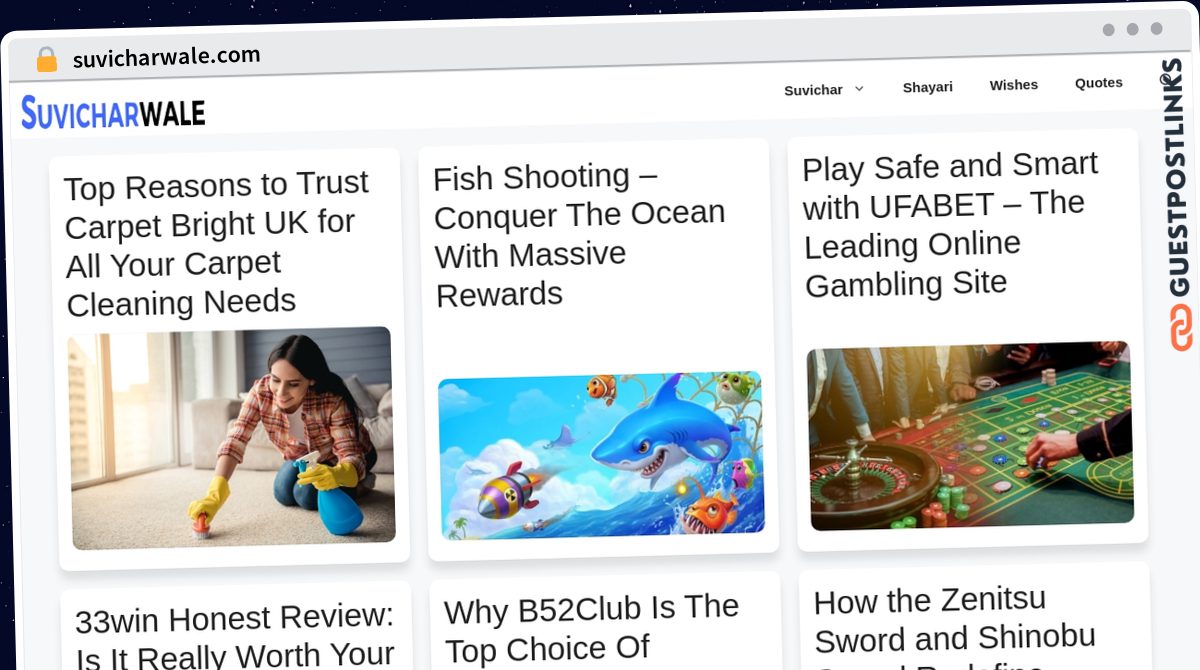Image resolution: width=1200 pixels, height=670 pixels.
Task: Click the carpet cleaning woman thumbnail
Action: 231,438
